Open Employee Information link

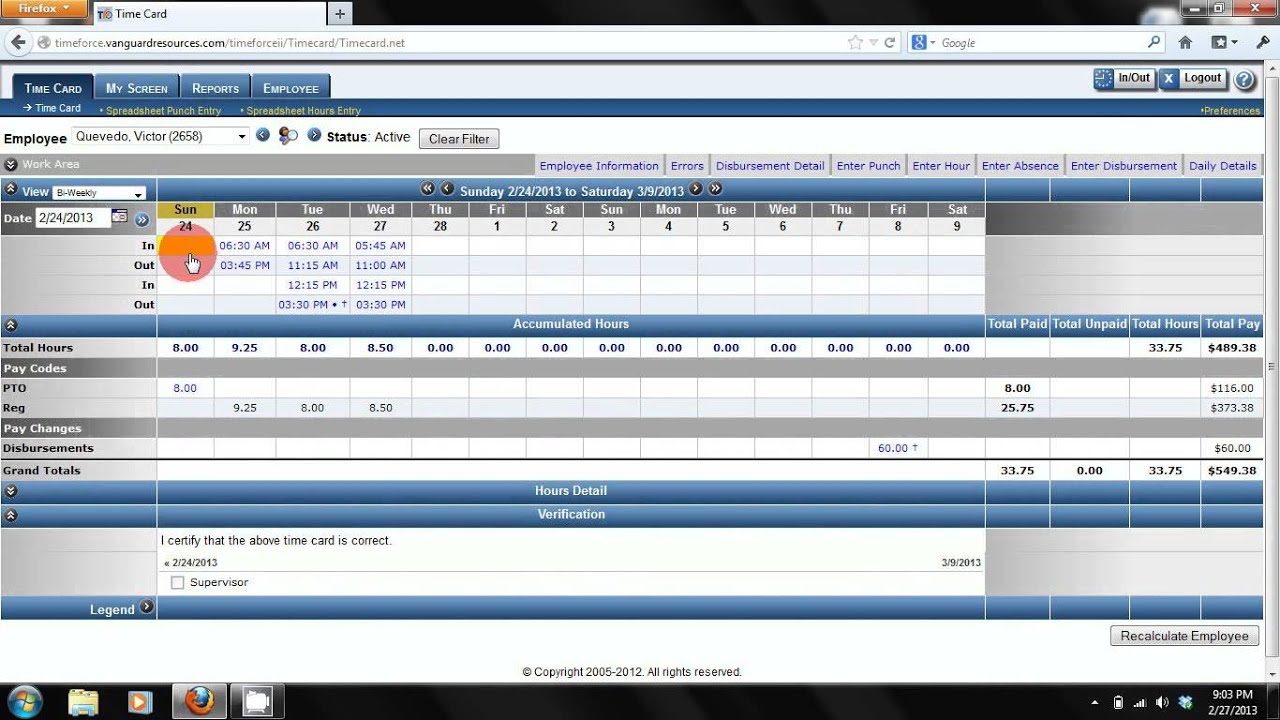pyautogui.click(x=599, y=166)
